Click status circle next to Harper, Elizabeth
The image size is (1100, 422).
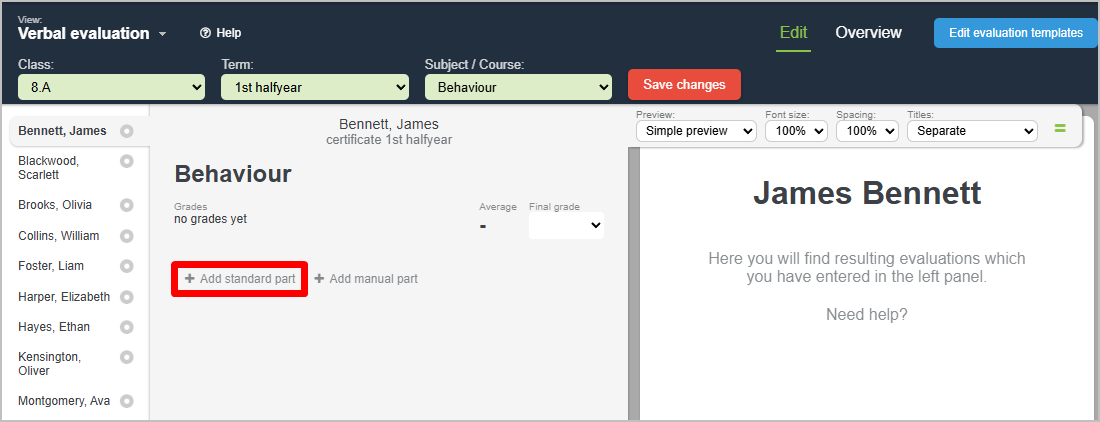coord(127,297)
